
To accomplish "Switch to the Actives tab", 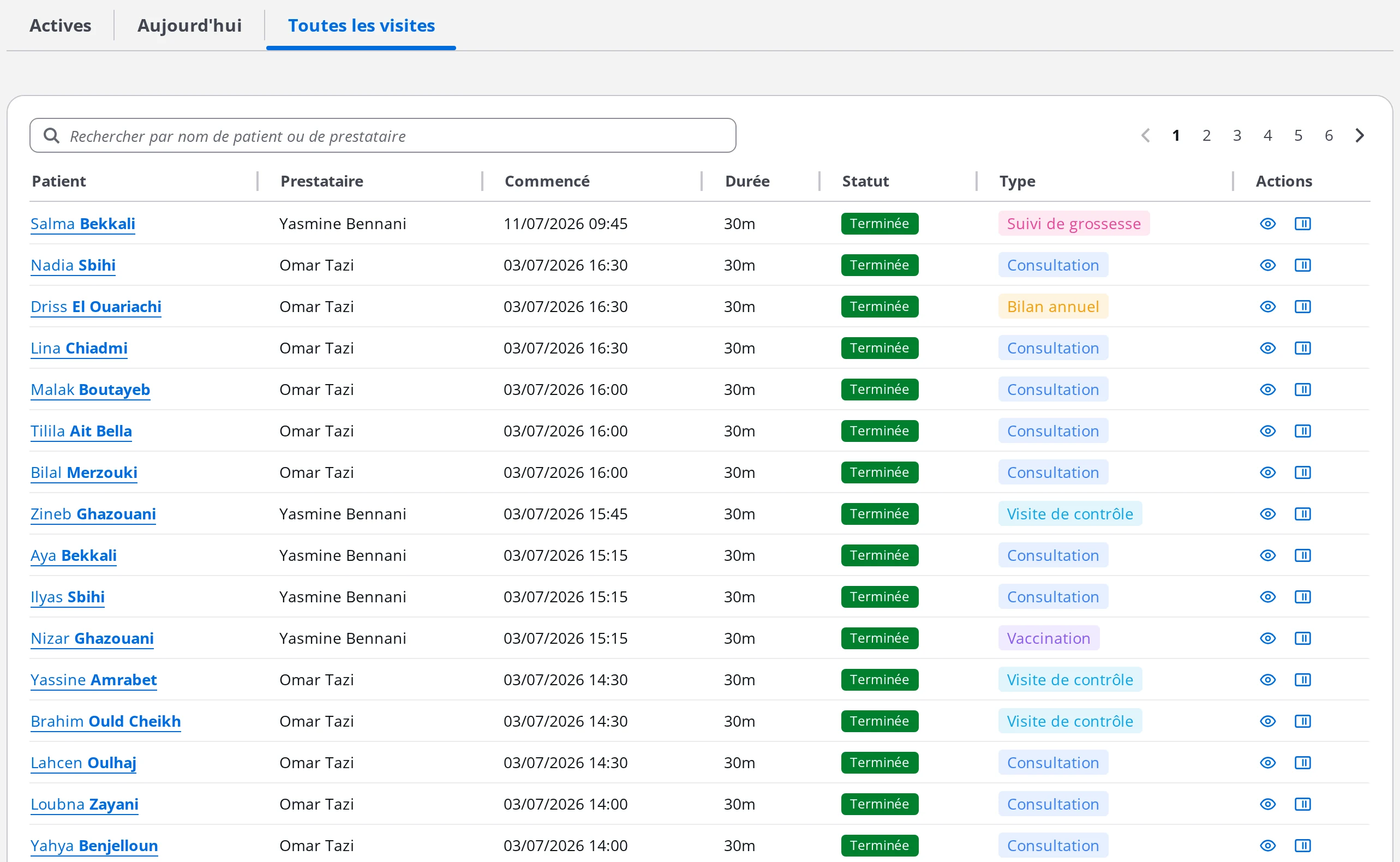I will (61, 26).
